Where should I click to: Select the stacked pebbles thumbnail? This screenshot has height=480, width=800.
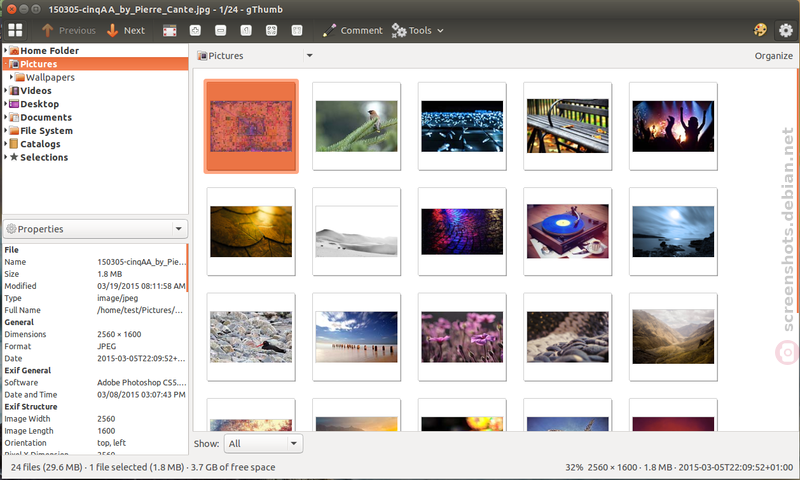[x=568, y=337]
